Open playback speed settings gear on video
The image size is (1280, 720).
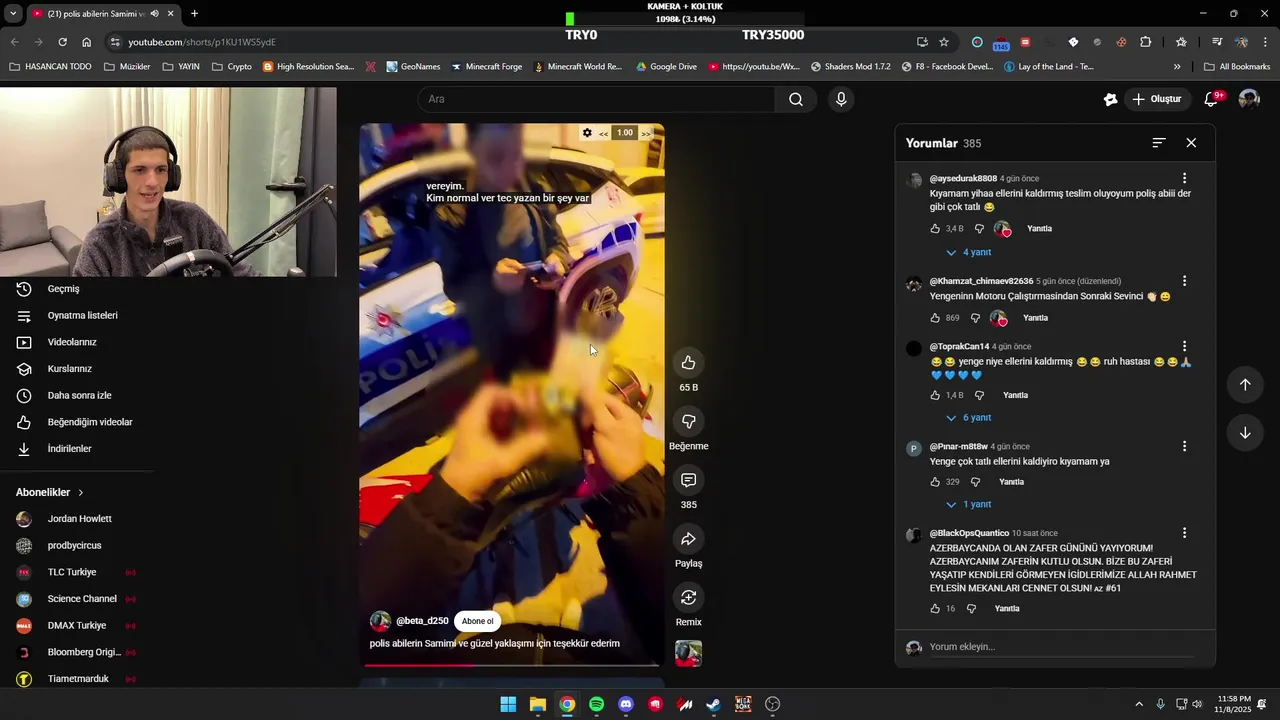click(587, 133)
